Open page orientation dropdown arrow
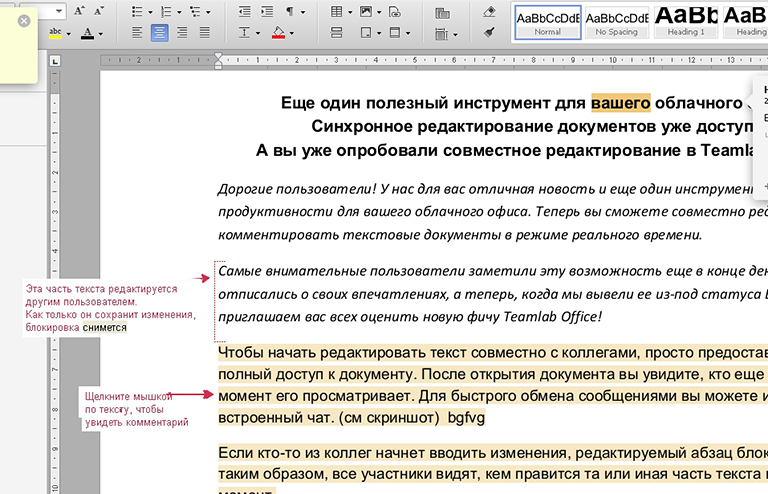The image size is (768, 494). tap(379, 34)
